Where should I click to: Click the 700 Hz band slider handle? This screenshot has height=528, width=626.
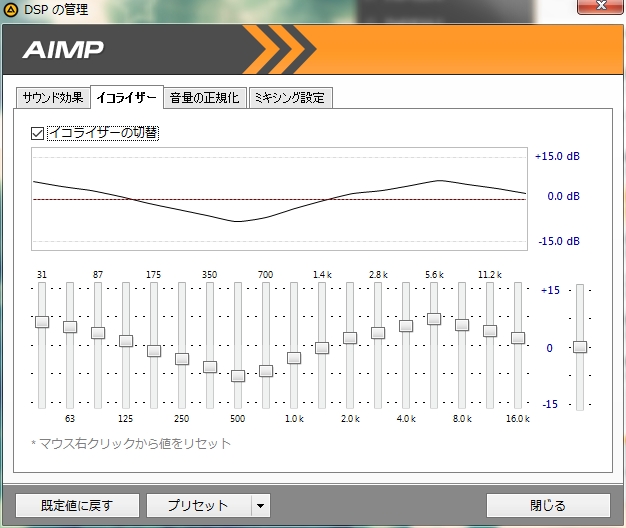click(266, 371)
